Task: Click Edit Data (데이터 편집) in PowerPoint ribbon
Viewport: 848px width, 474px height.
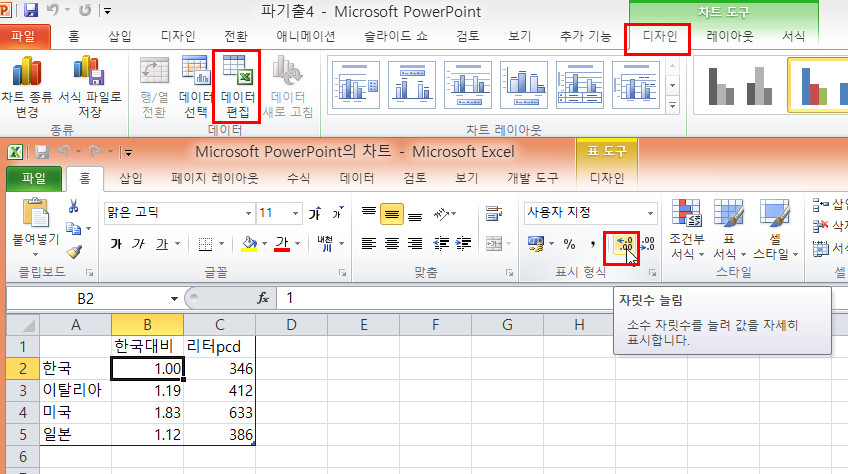Action: coord(237,87)
